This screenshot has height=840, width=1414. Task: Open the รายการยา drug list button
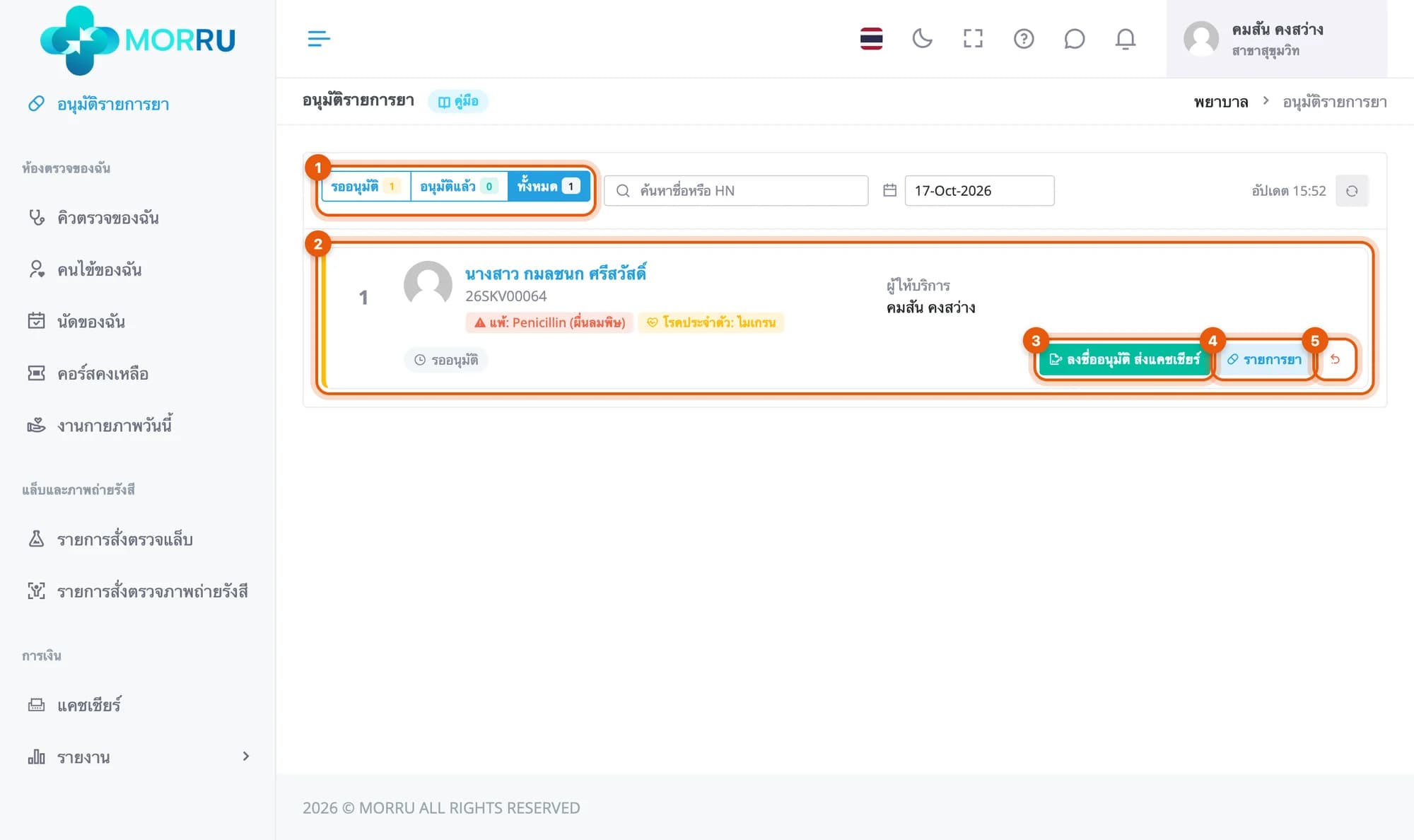(x=1264, y=359)
